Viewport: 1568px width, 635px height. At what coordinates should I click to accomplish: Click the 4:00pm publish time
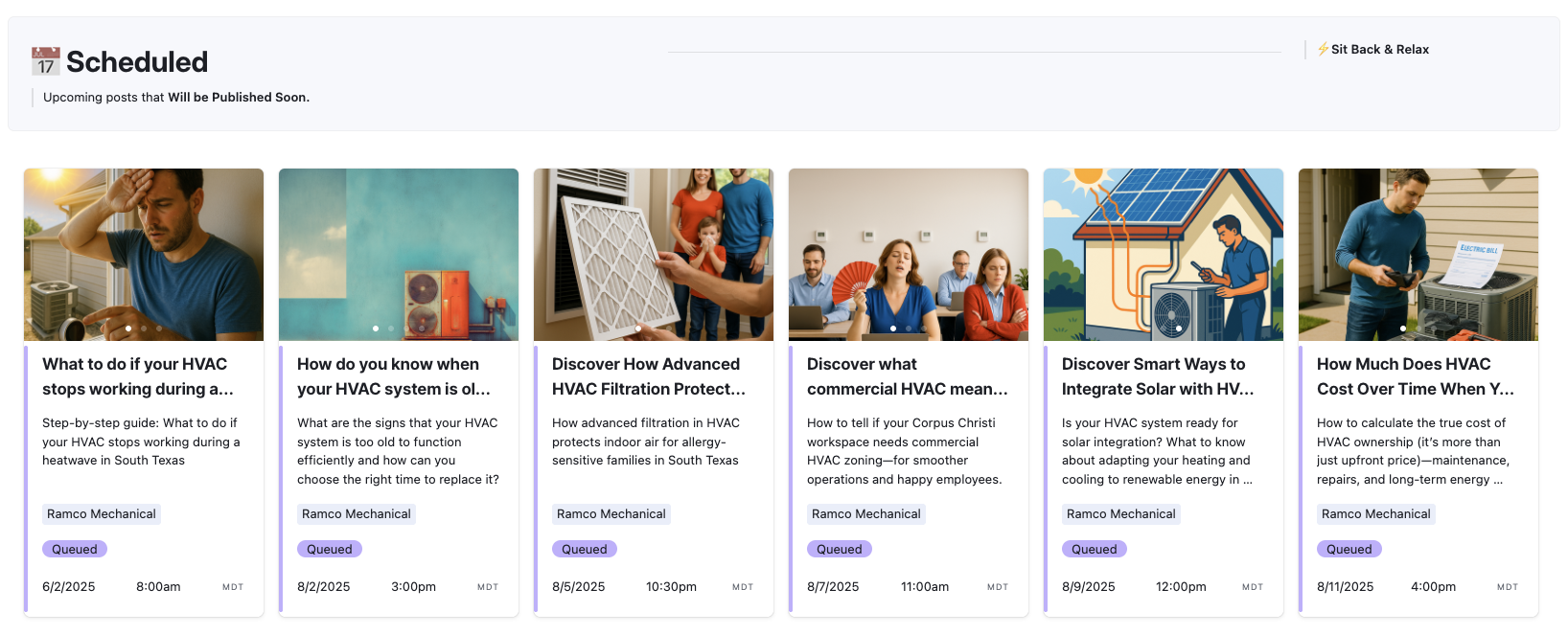tap(1434, 587)
